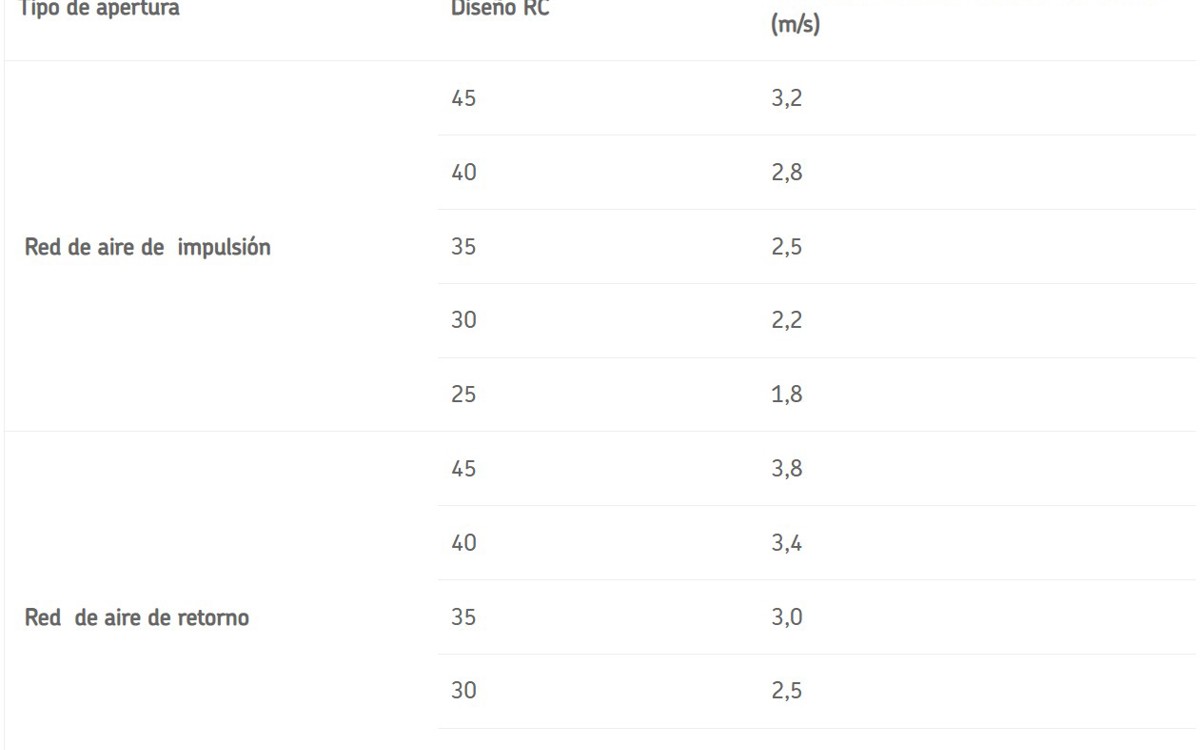This screenshot has width=1200, height=750.
Task: Click the 3,8 velocity value cell
Action: [778, 469]
